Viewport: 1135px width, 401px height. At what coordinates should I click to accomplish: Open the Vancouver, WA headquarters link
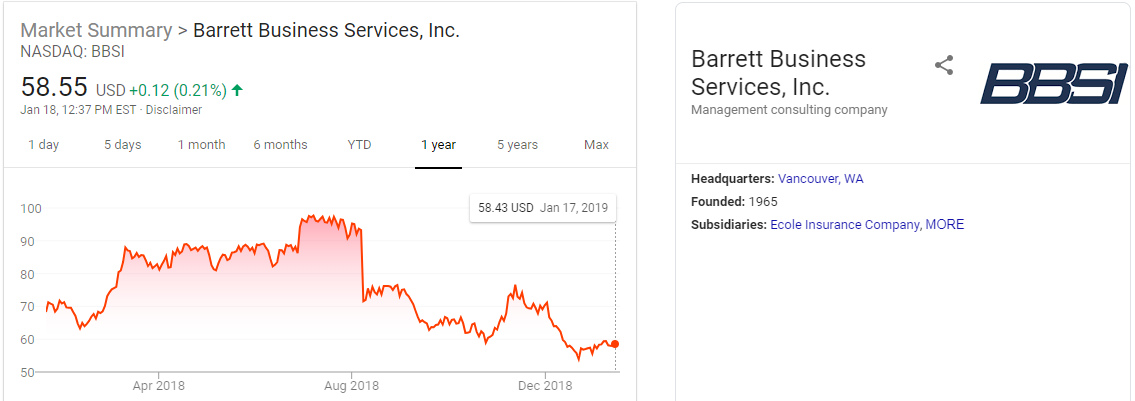tap(820, 179)
